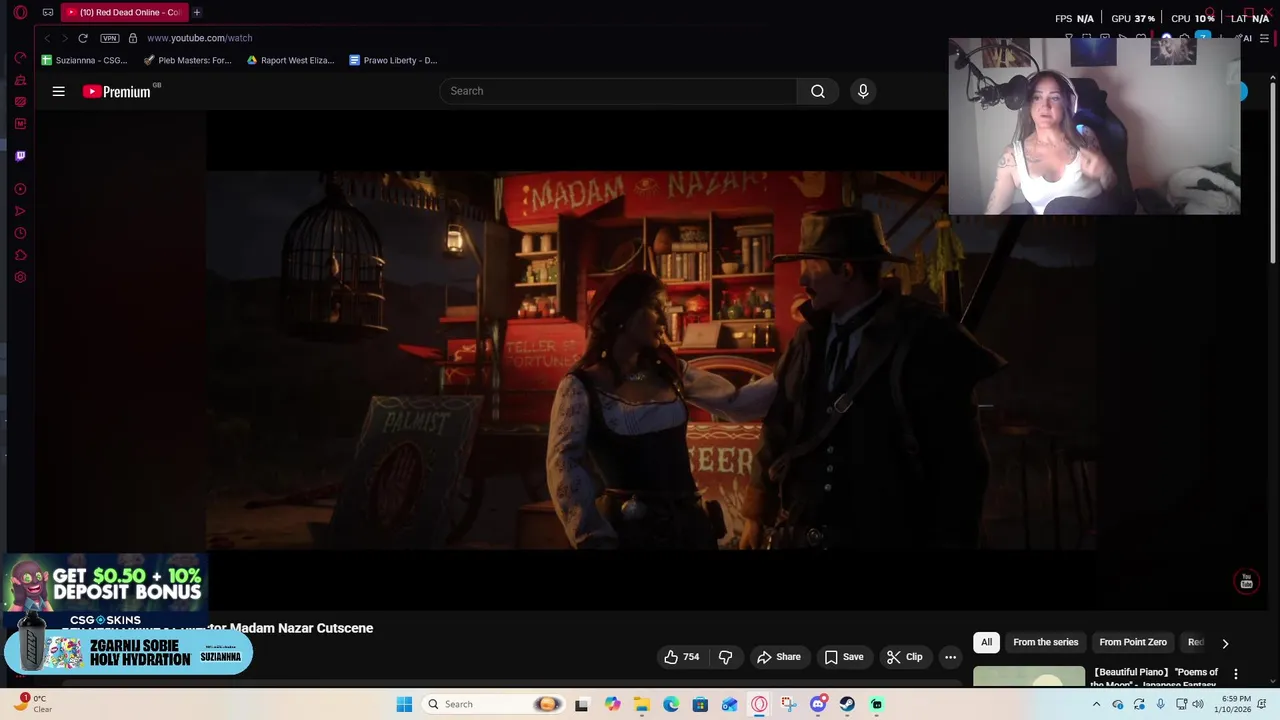This screenshot has width=1280, height=720.
Task: Open more actions three-dot menu under the video
Action: pos(950,657)
